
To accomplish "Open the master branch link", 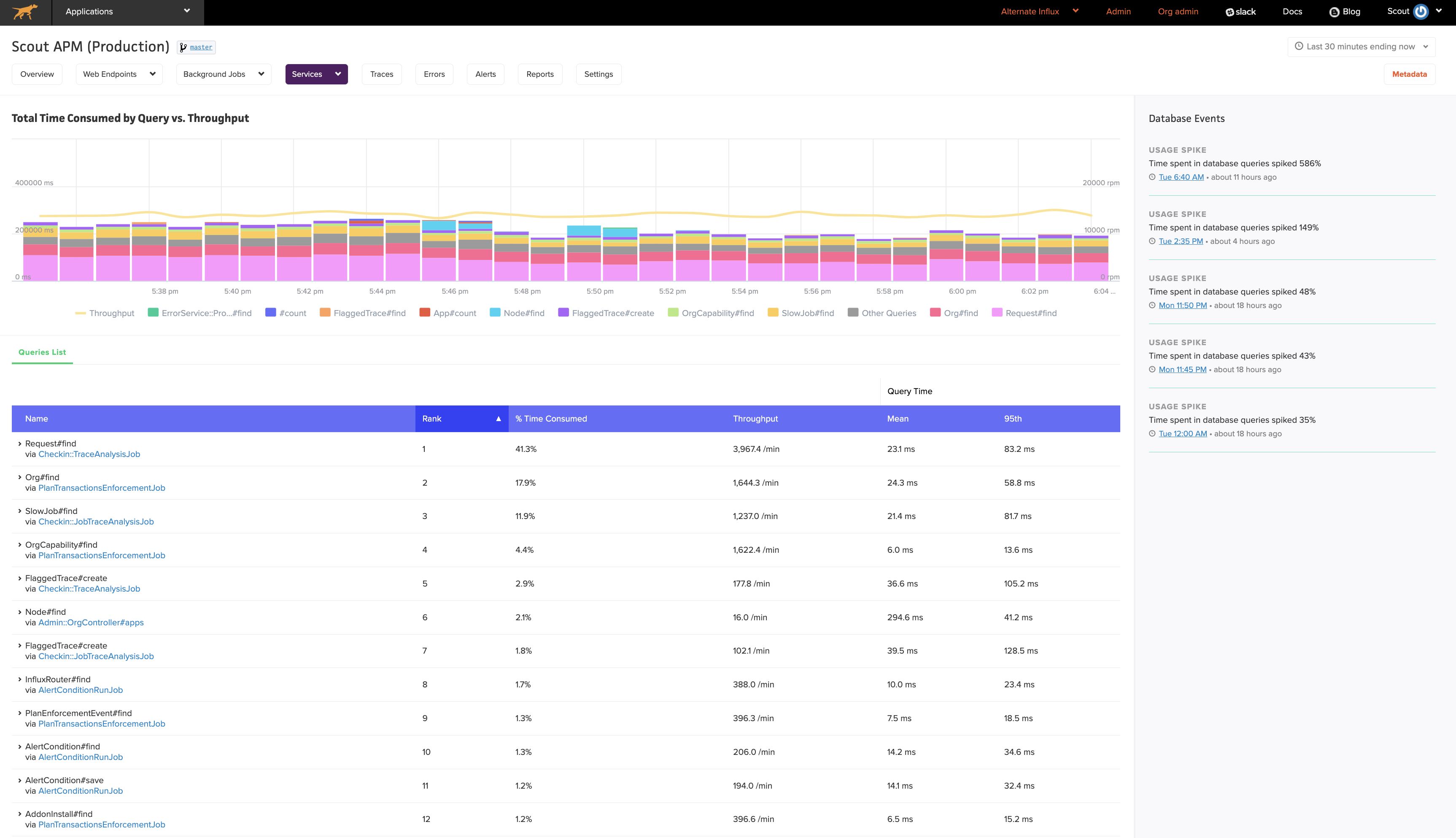I will (201, 47).
